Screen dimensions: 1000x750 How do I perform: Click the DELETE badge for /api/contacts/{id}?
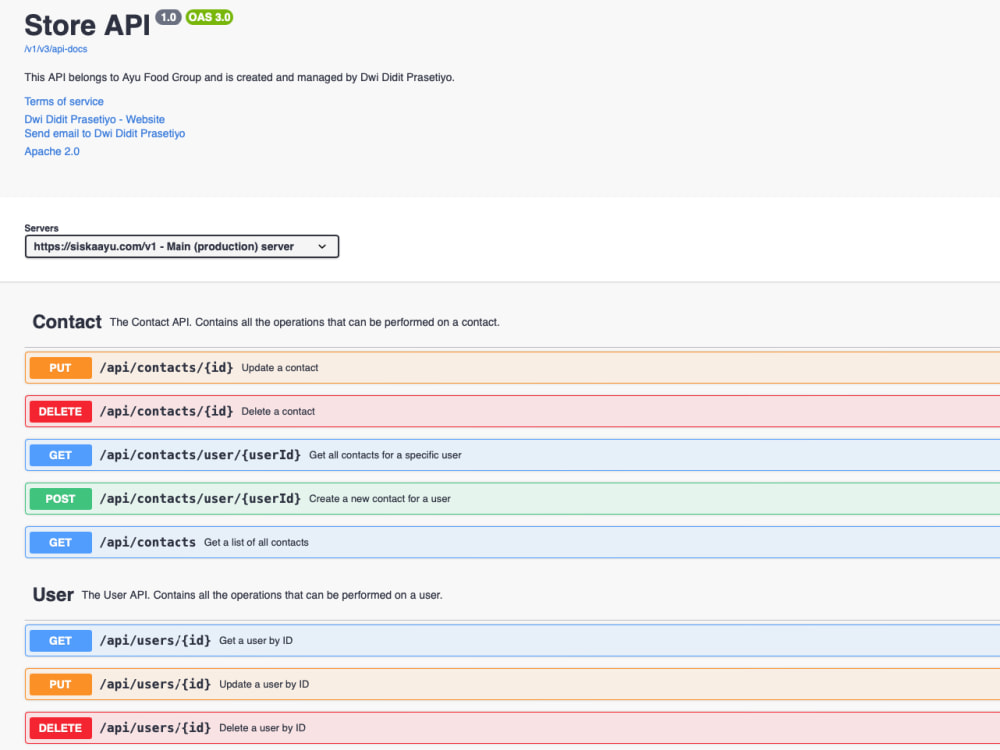[x=59, y=411]
